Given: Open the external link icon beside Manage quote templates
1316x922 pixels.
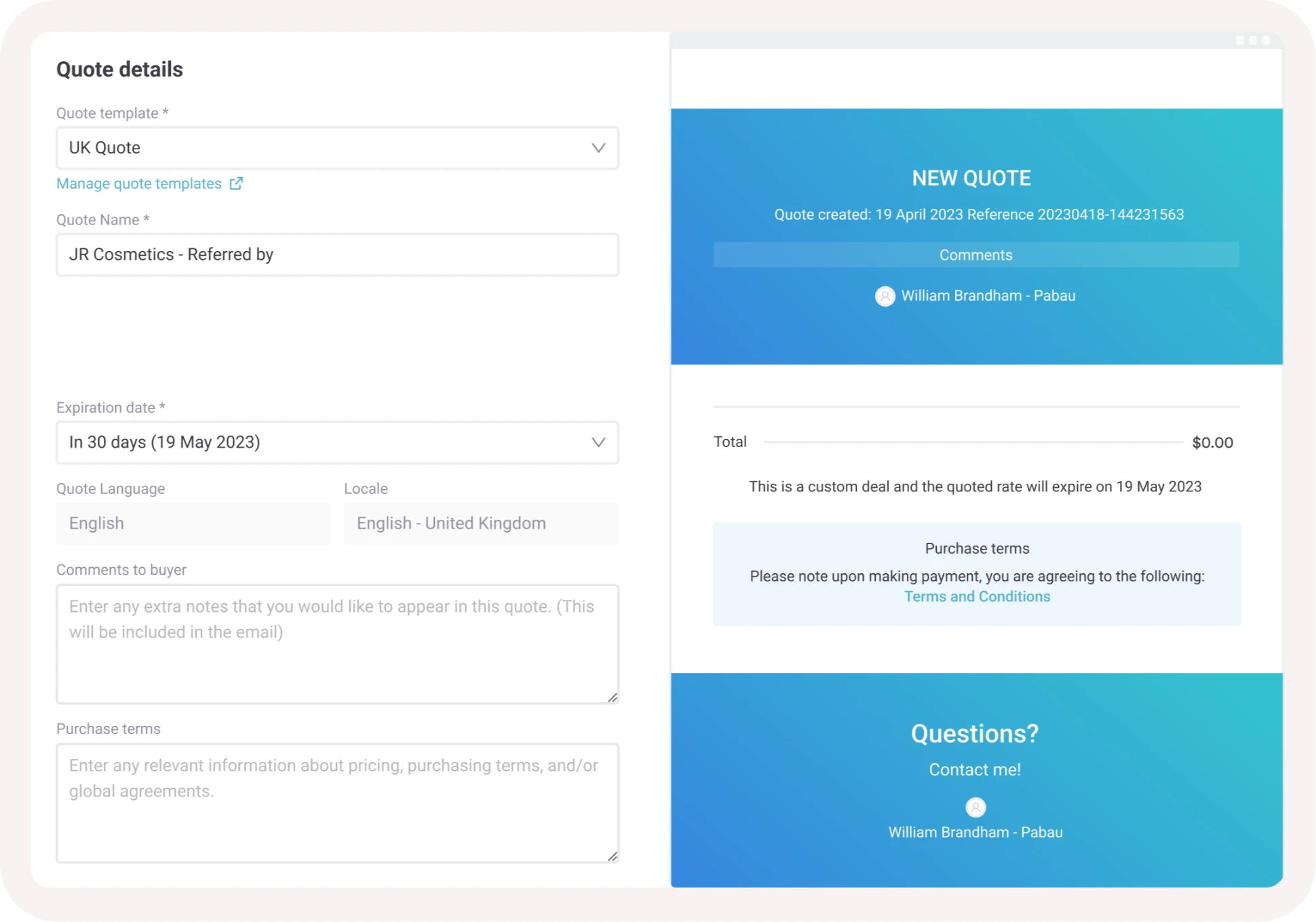Looking at the screenshot, I should (x=236, y=184).
